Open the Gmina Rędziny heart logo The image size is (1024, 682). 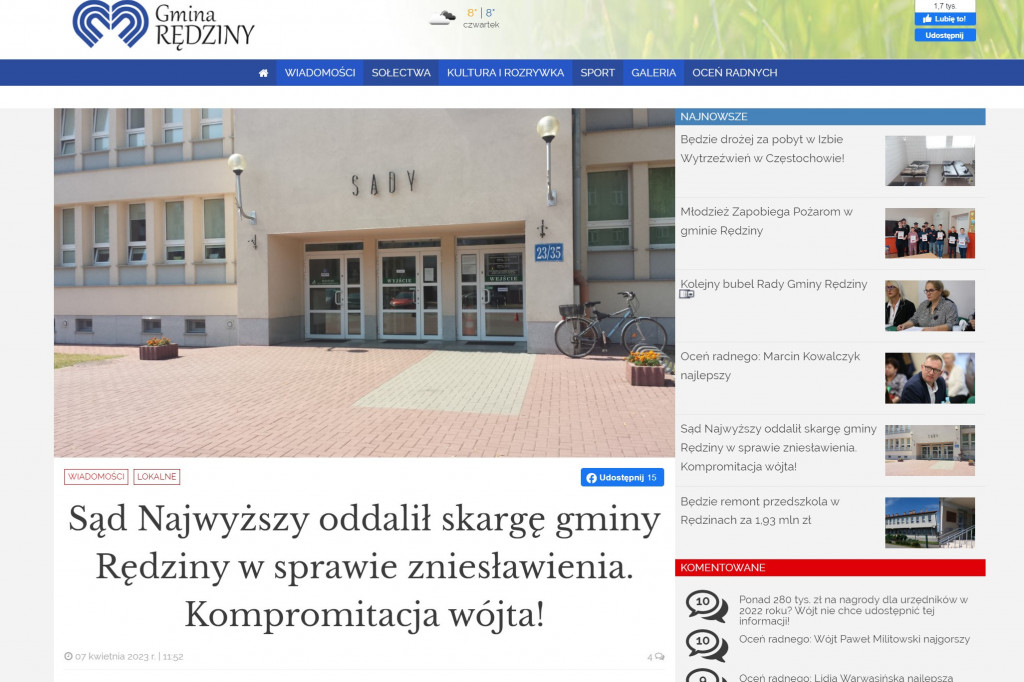pyautogui.click(x=111, y=24)
